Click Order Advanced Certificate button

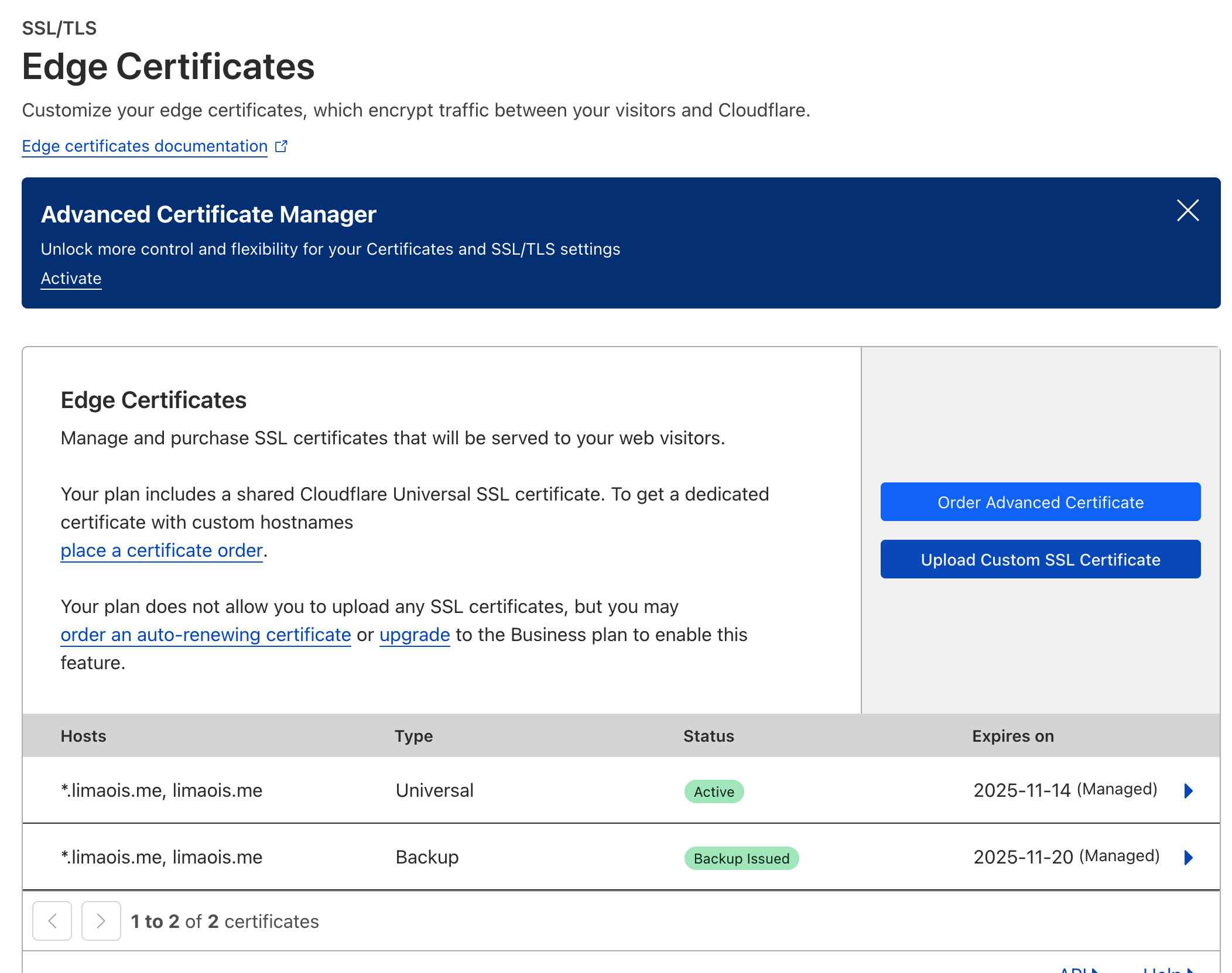click(x=1040, y=502)
